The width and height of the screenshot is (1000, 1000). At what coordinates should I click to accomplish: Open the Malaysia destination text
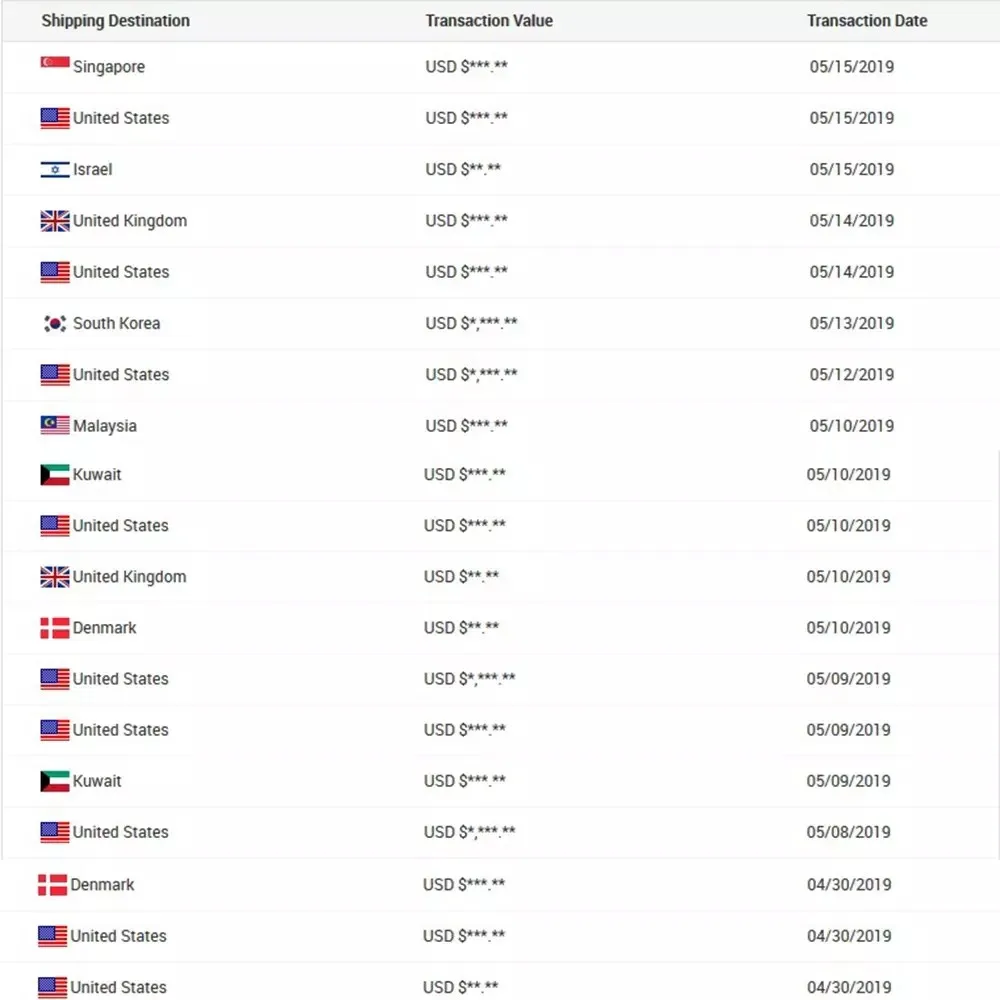[105, 426]
